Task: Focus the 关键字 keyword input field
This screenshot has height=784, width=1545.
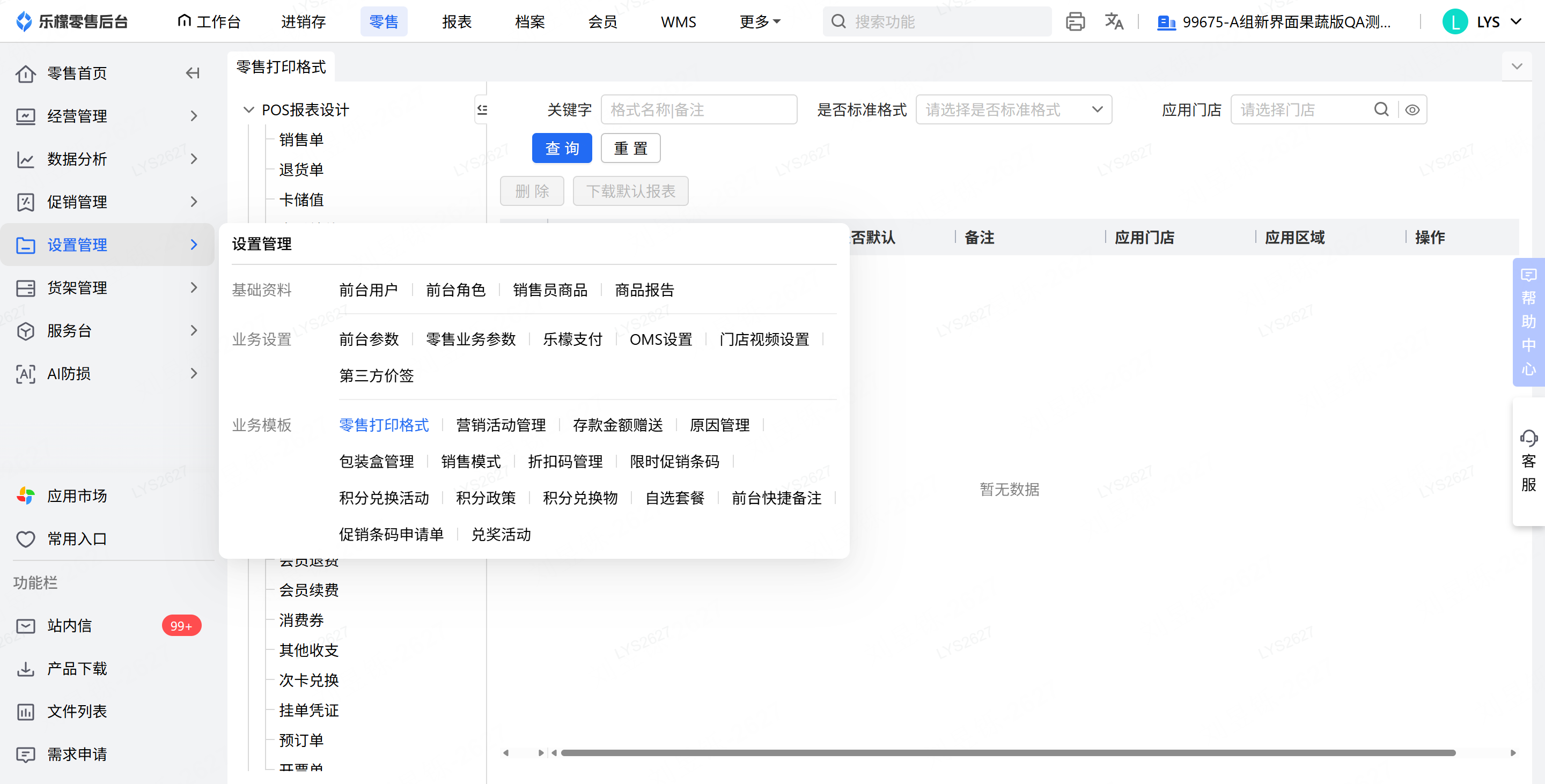Action: click(698, 110)
